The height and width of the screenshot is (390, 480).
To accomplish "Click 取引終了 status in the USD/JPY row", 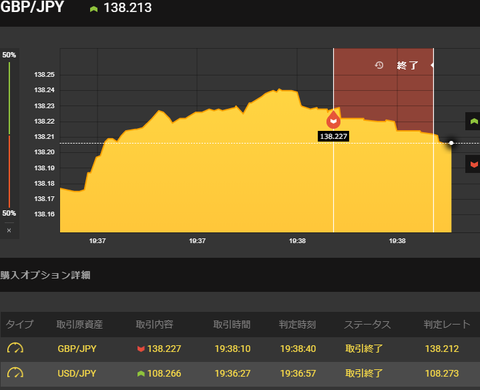I will [364, 373].
